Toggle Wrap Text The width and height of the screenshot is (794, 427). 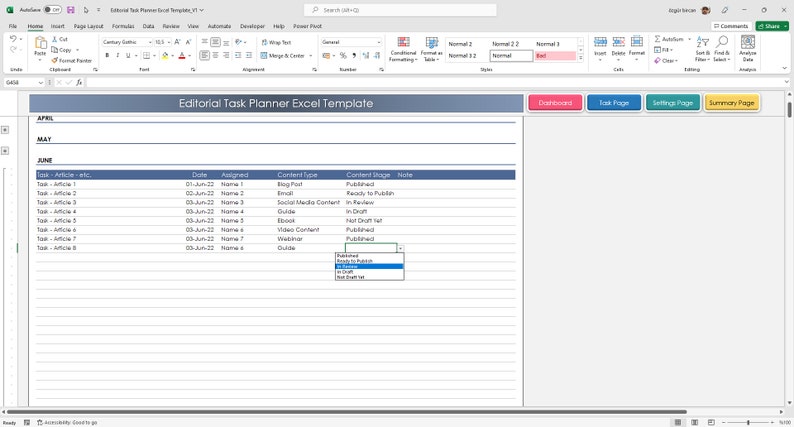(276, 43)
